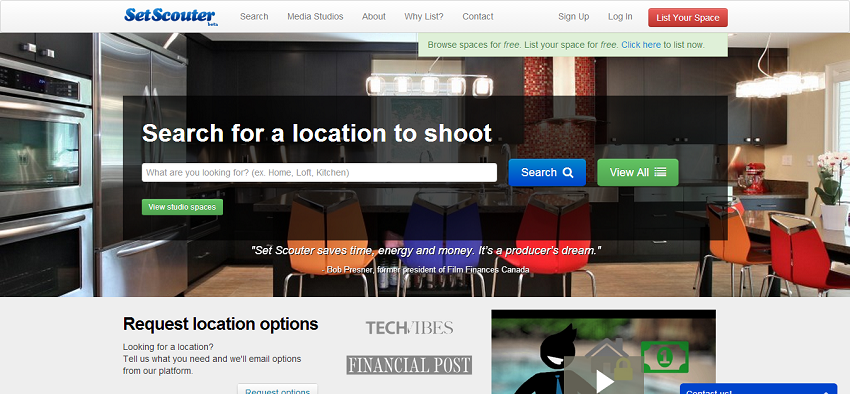Follow the 'Click here' link in banner
The width and height of the screenshot is (850, 394).
tap(641, 45)
